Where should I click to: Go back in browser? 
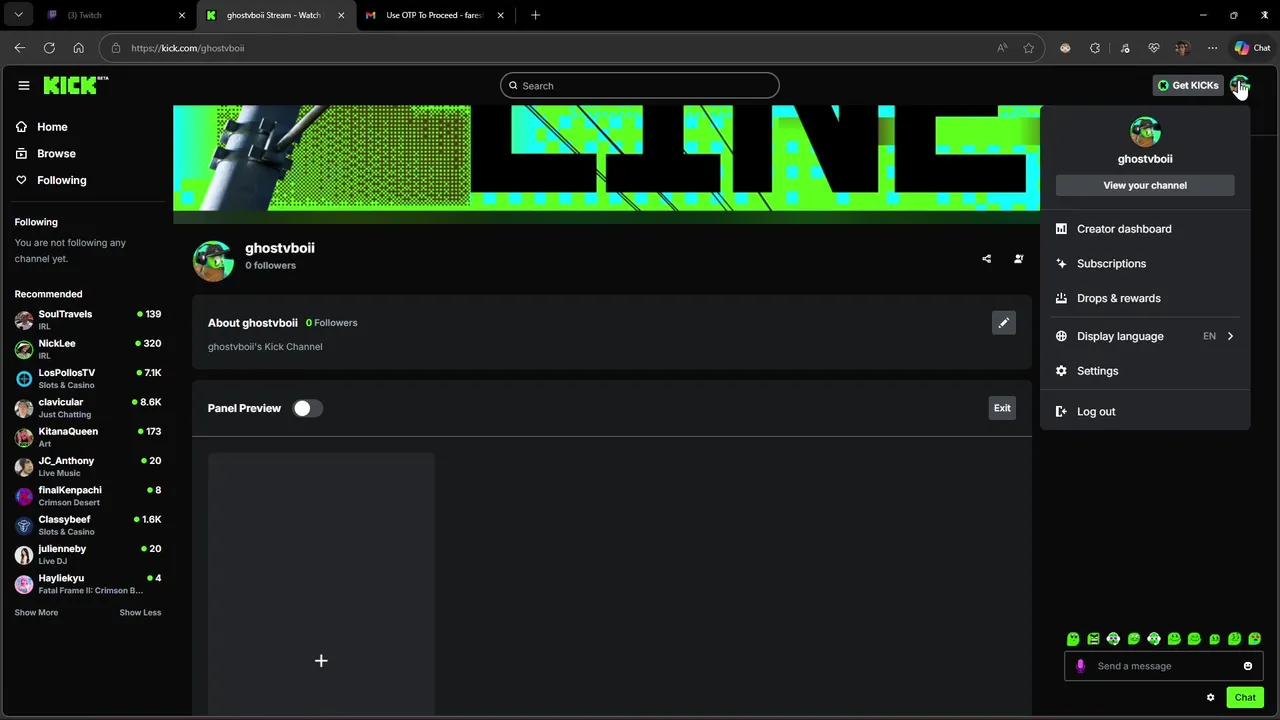click(x=20, y=48)
